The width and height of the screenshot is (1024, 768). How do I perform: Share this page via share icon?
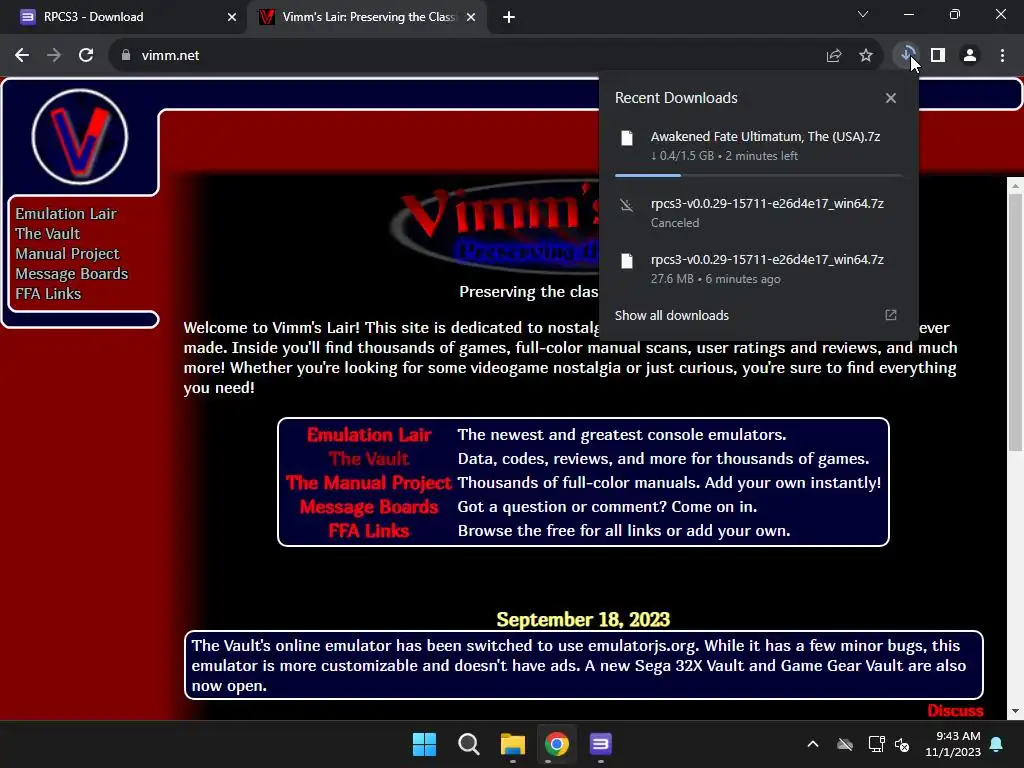[834, 56]
